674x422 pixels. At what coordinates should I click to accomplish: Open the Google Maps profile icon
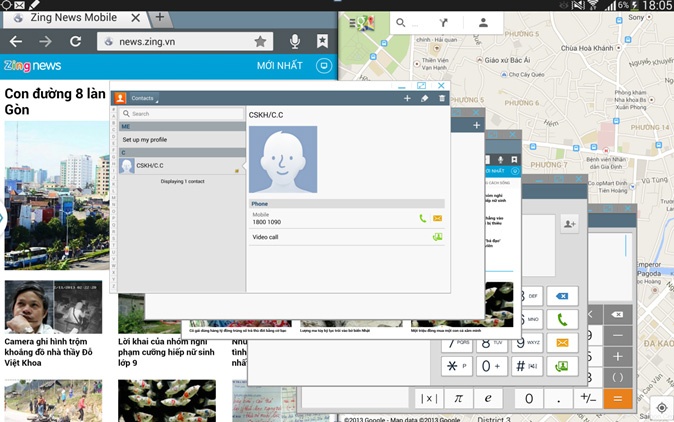click(483, 23)
